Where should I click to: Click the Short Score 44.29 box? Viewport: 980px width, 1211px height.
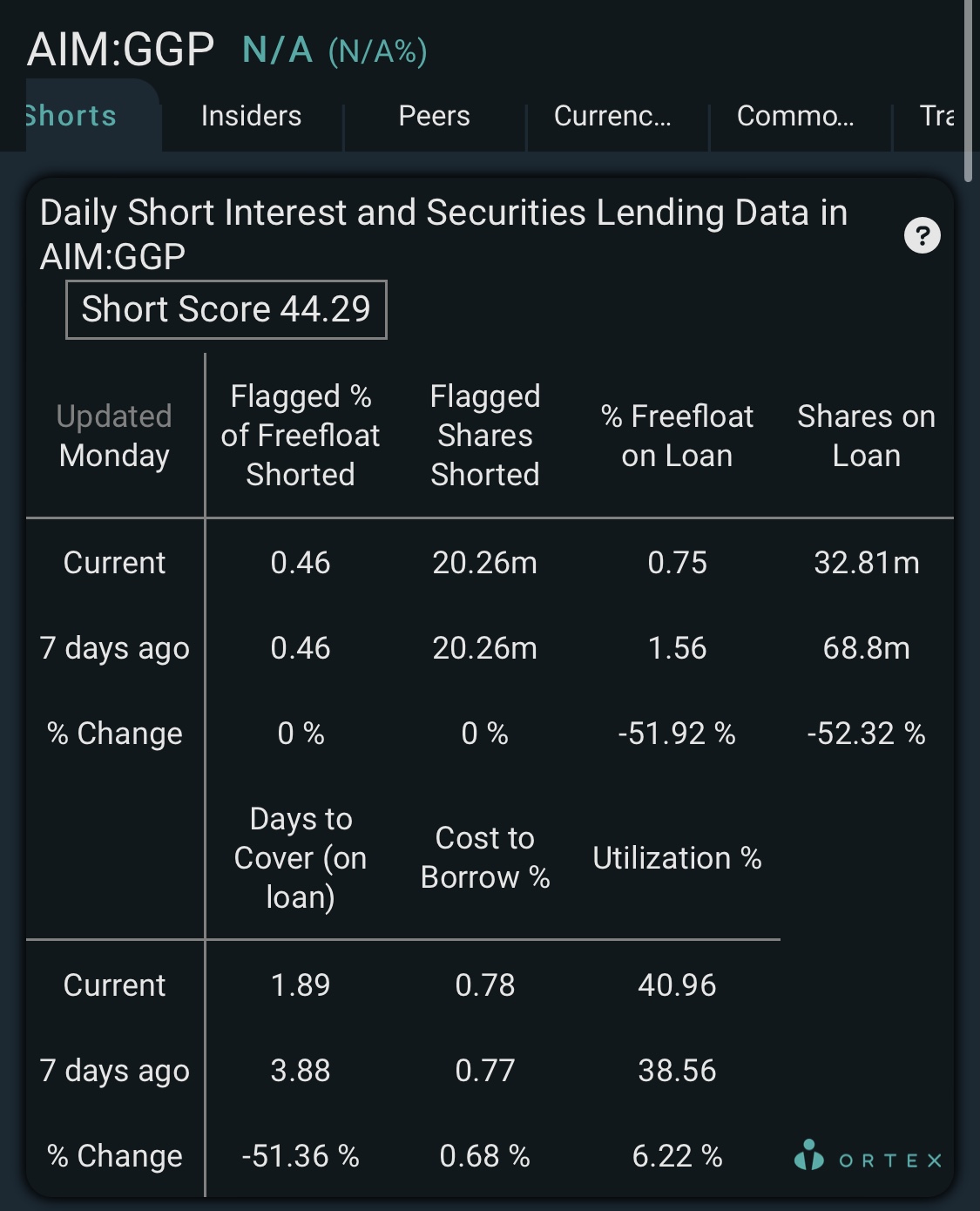click(x=226, y=309)
